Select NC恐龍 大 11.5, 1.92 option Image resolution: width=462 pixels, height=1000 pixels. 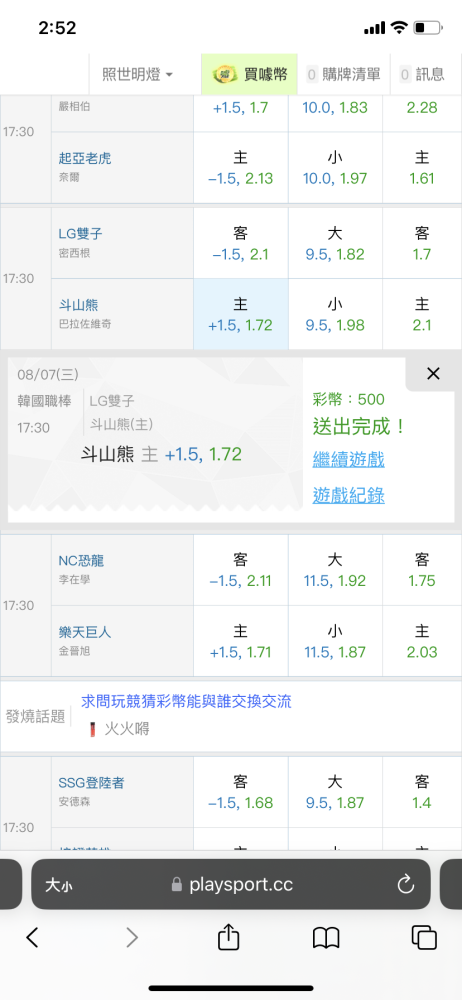[335, 570]
